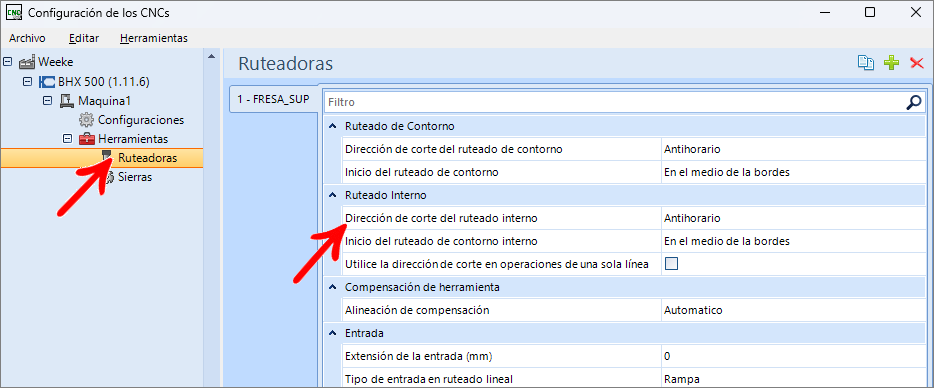Screen dimensions: 934x388
Task: Collapse the Entrada section
Action: tap(332, 333)
